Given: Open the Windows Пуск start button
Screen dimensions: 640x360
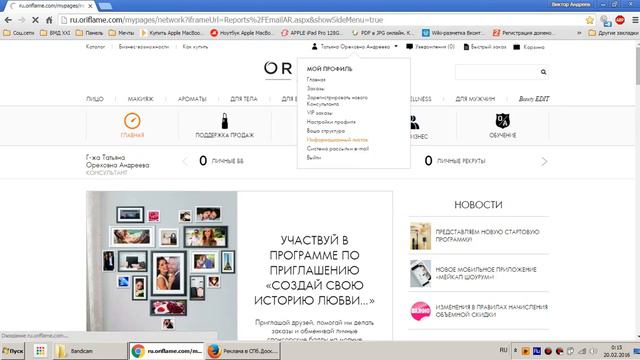Looking at the screenshot, I should click(13, 351).
